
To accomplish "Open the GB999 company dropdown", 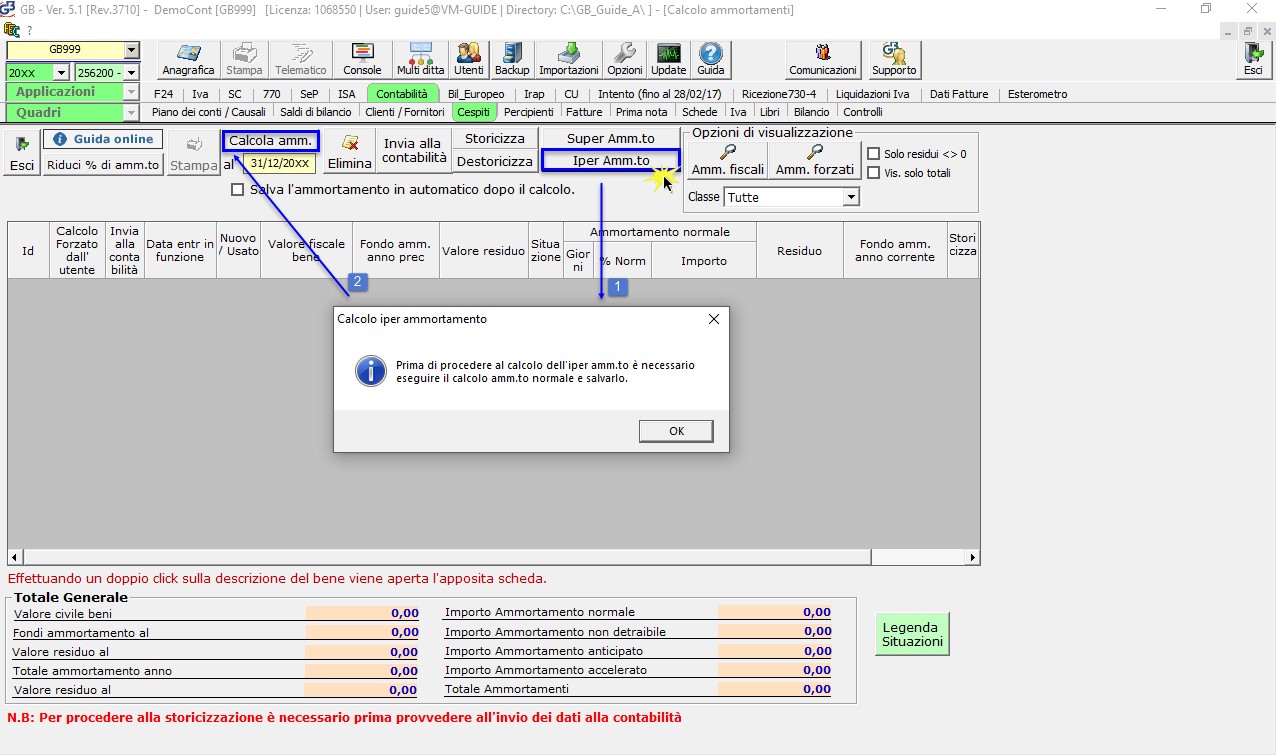I will tap(132, 50).
